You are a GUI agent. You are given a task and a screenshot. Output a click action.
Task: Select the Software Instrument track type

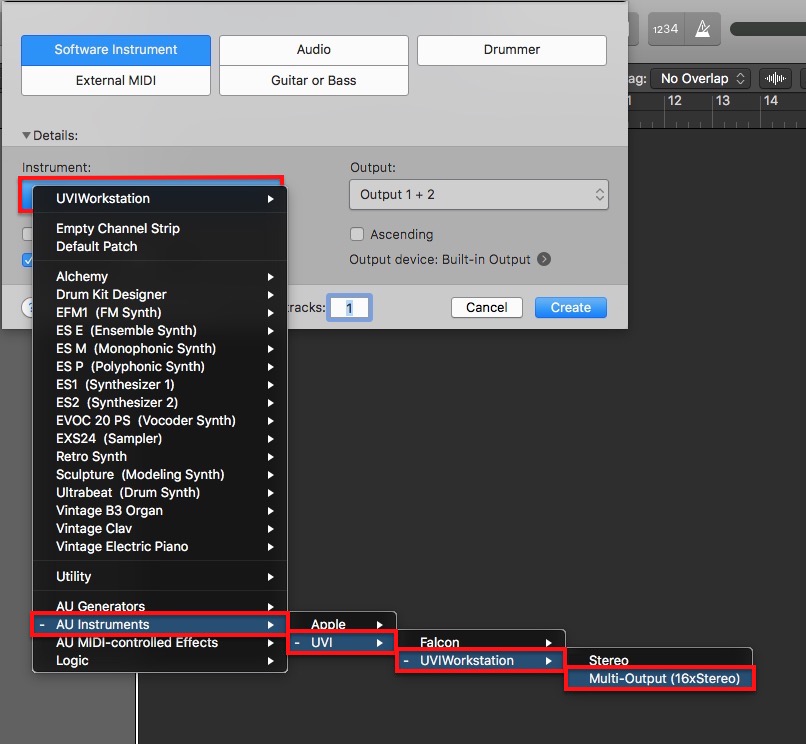point(116,50)
